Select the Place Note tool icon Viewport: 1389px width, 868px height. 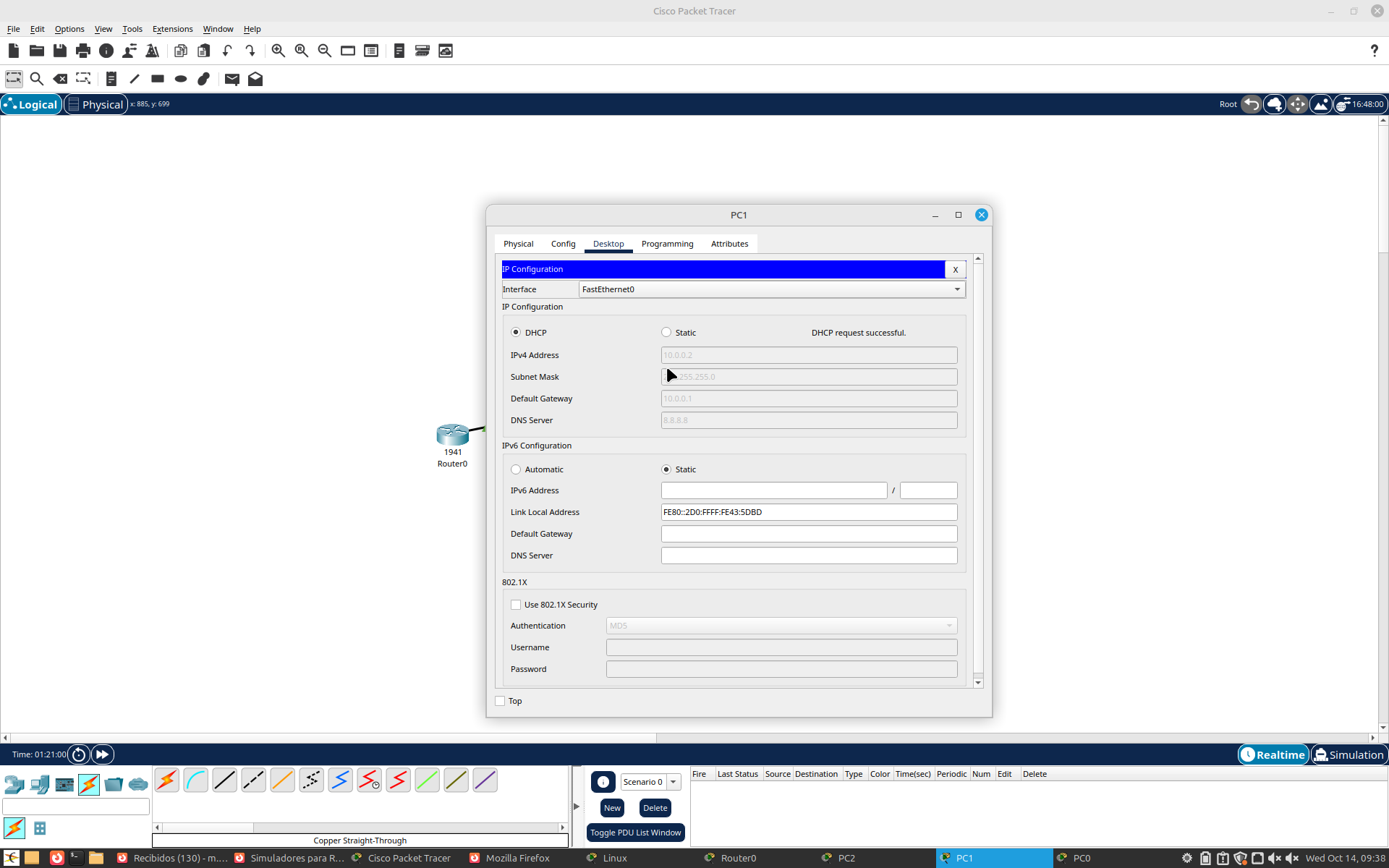111,79
